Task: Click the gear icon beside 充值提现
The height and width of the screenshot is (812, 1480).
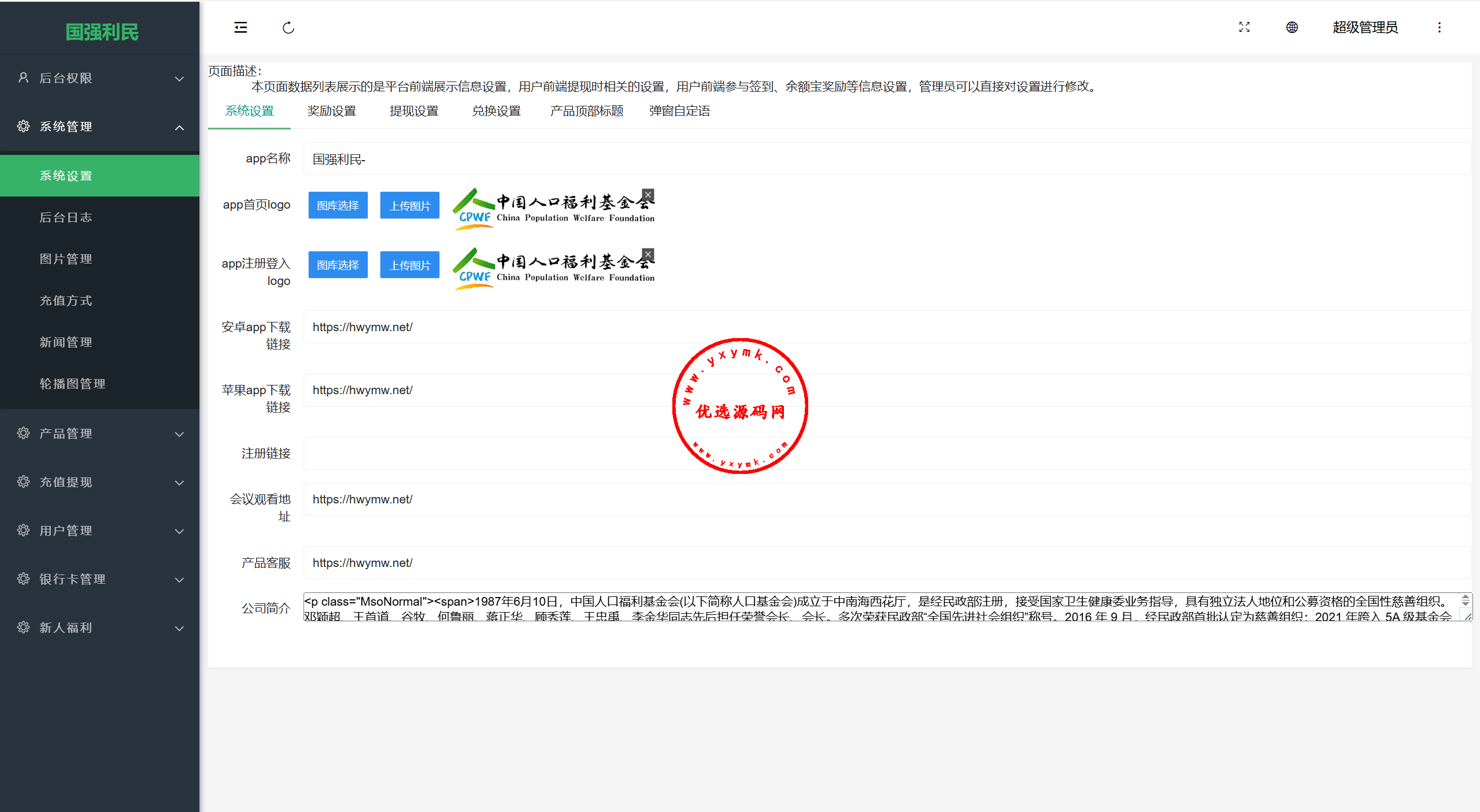Action: (23, 481)
